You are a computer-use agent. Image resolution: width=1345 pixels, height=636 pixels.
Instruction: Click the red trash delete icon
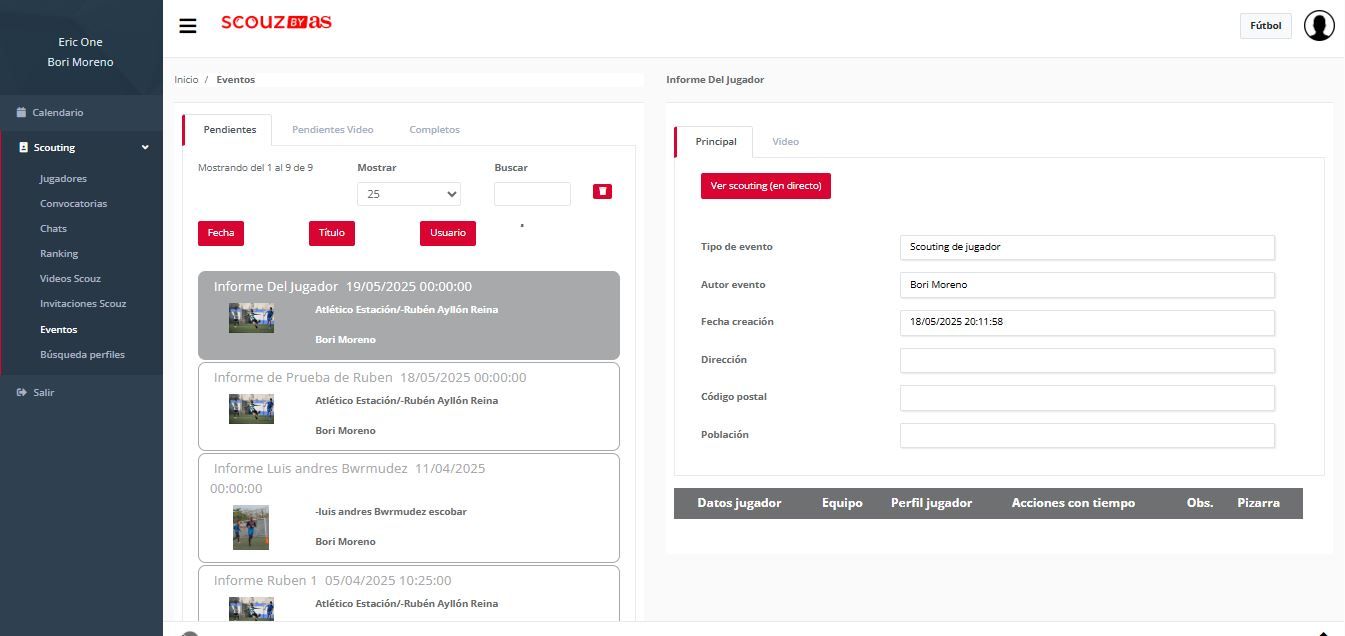tap(602, 191)
